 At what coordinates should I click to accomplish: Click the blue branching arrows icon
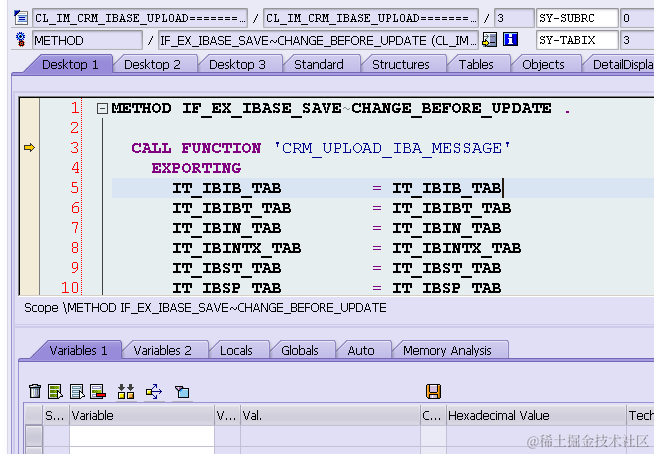click(x=154, y=391)
